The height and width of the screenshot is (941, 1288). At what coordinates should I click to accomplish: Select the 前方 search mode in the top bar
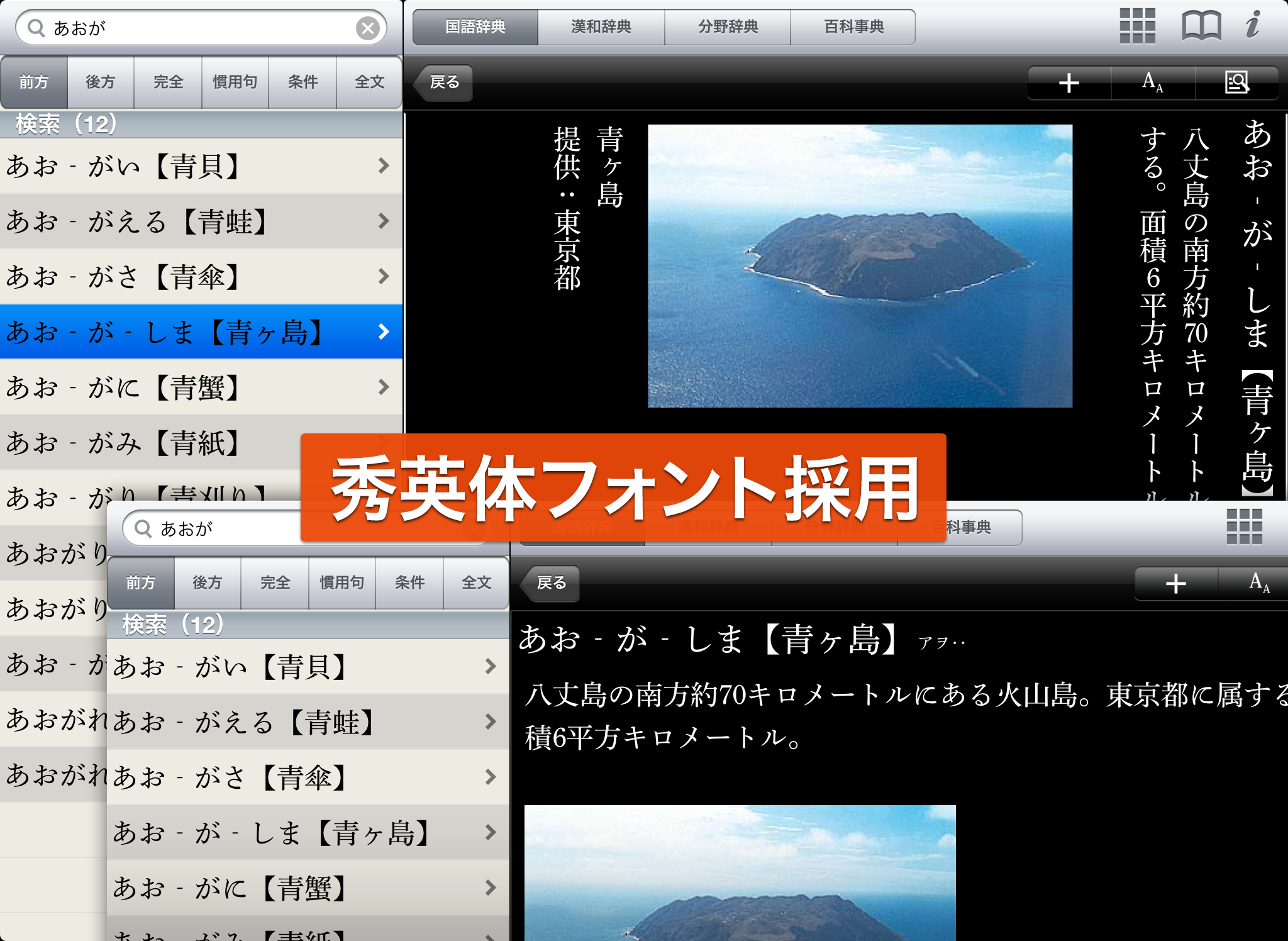coord(34,82)
